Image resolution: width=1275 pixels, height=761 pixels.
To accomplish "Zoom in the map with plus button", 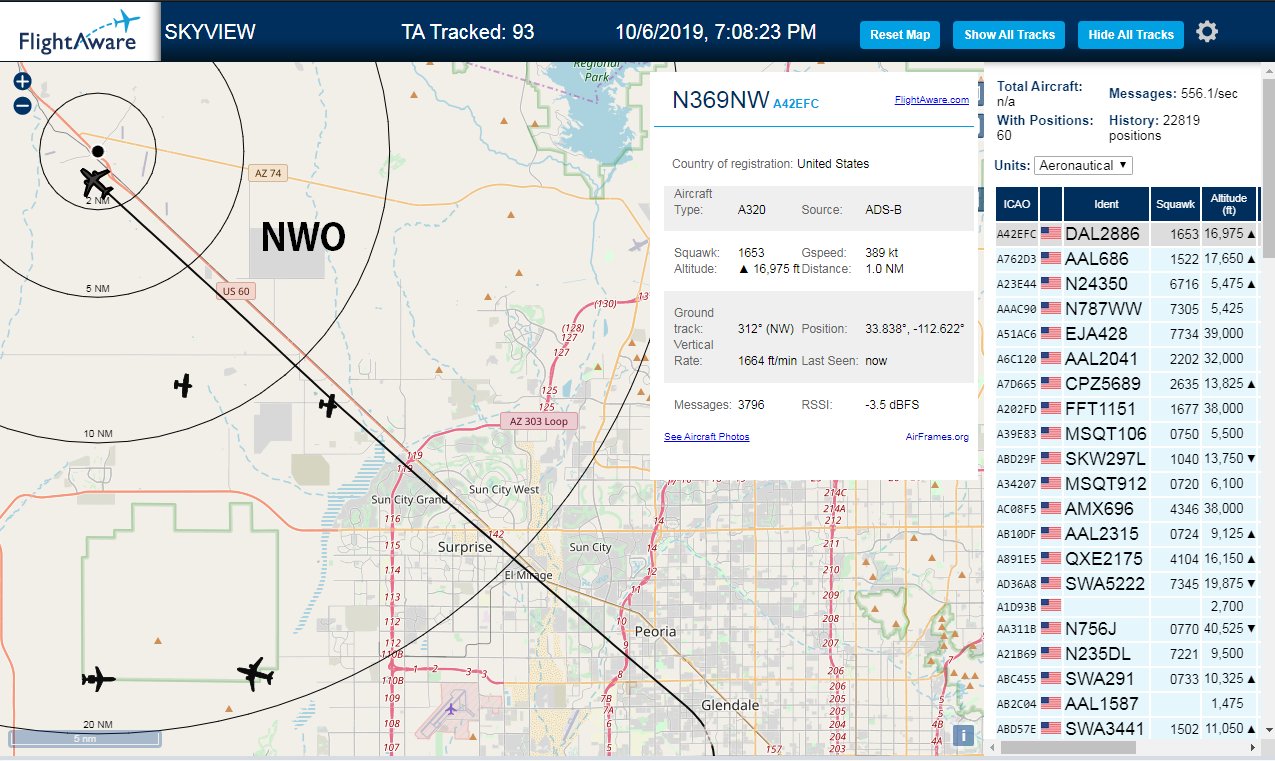I will pos(22,81).
